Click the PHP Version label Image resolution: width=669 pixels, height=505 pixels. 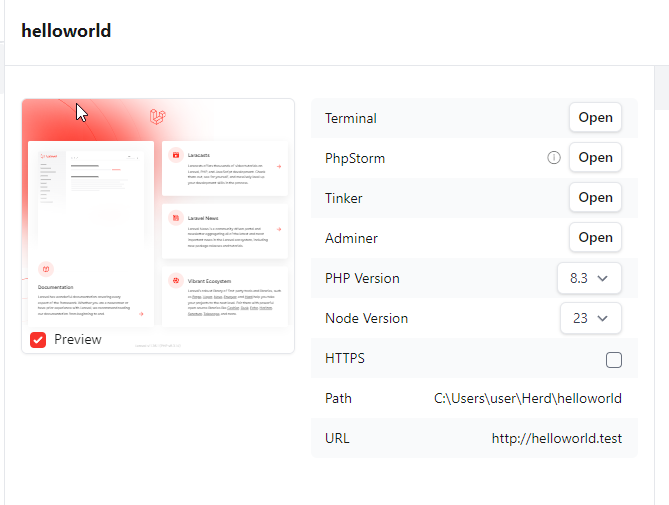[x=362, y=278]
